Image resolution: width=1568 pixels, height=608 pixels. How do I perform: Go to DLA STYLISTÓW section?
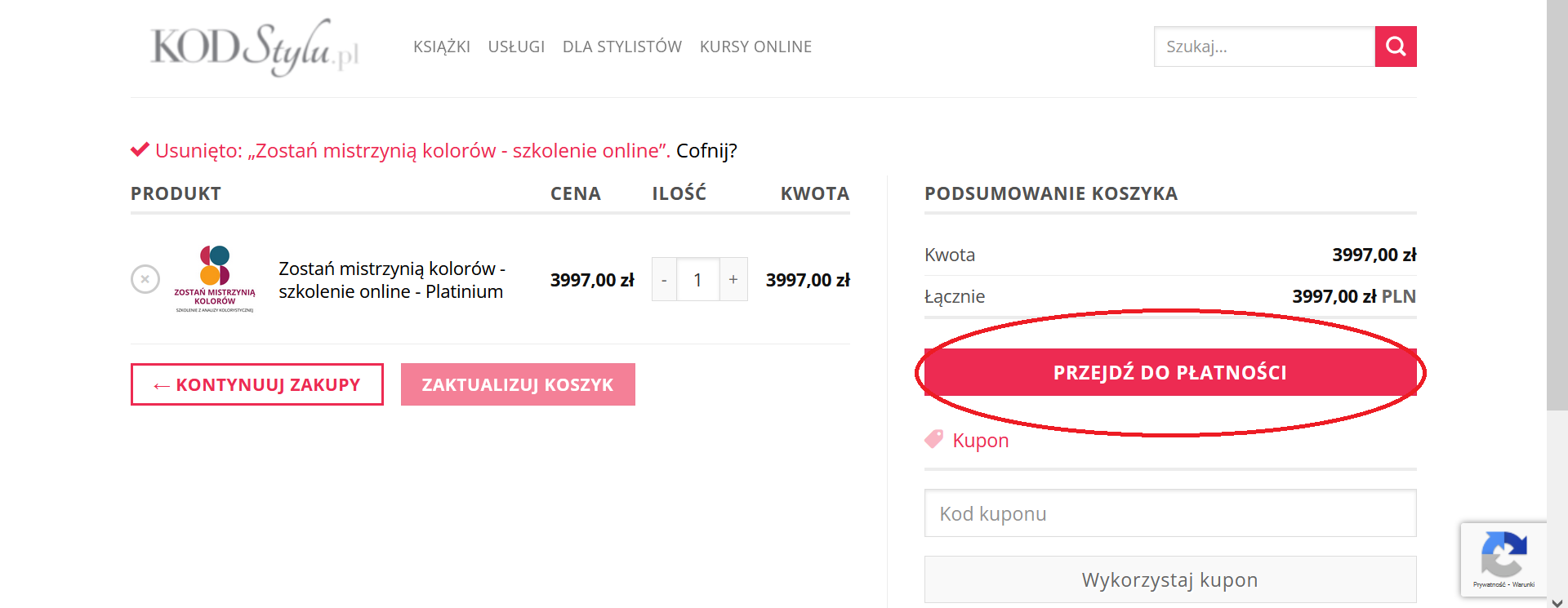pos(621,47)
